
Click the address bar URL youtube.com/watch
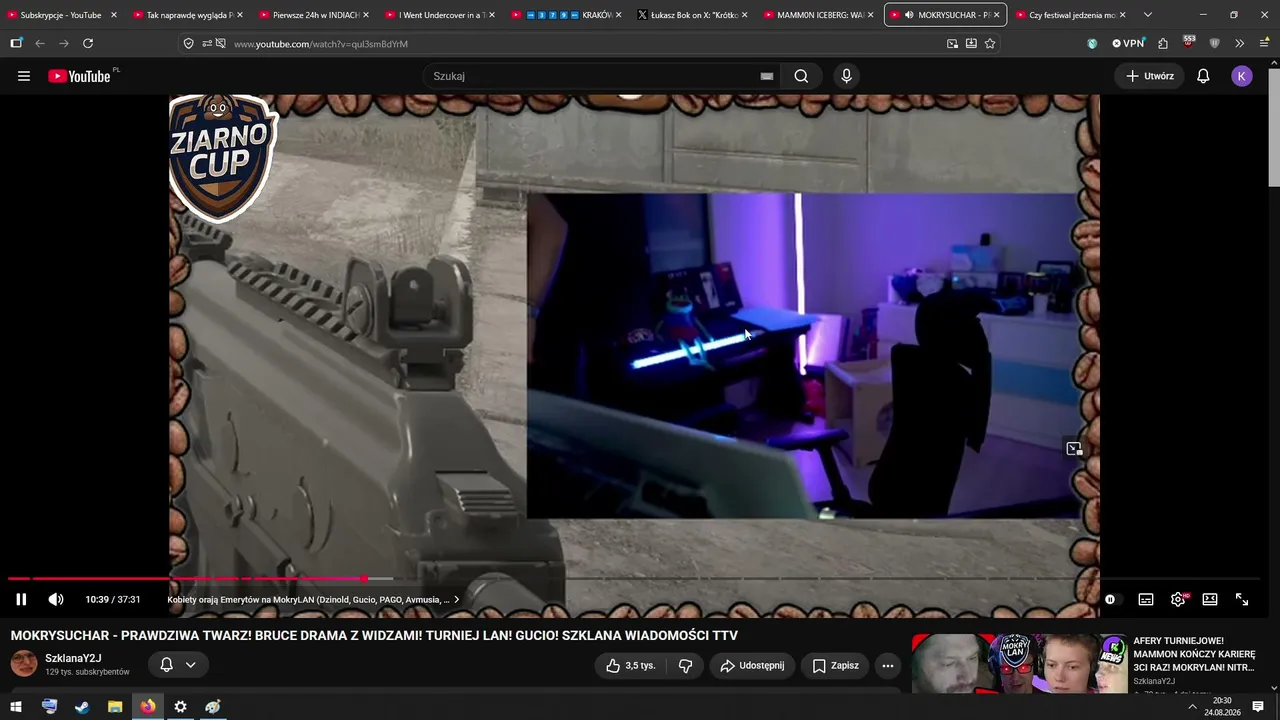tap(321, 44)
